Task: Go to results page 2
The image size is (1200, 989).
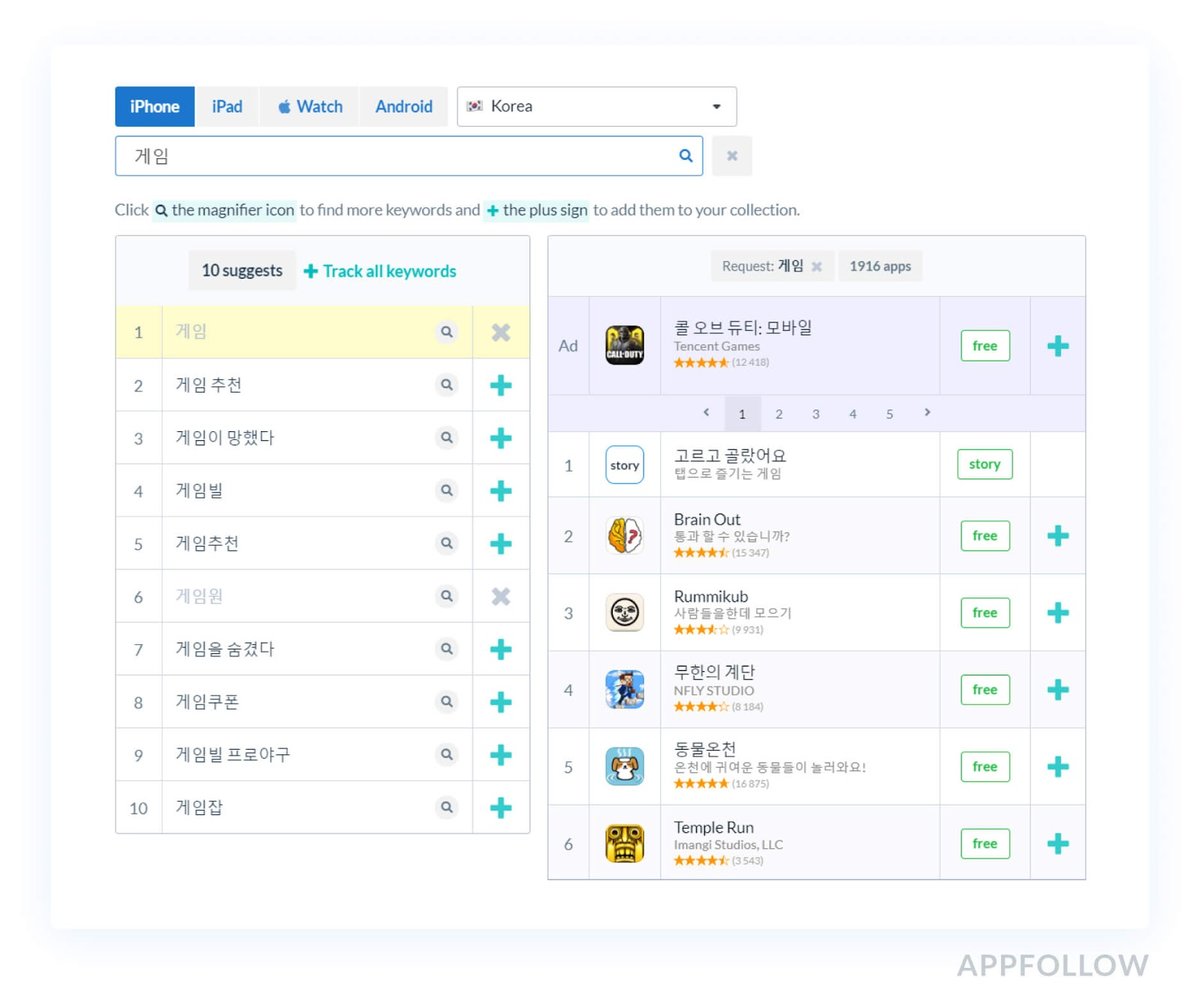Action: tap(779, 414)
